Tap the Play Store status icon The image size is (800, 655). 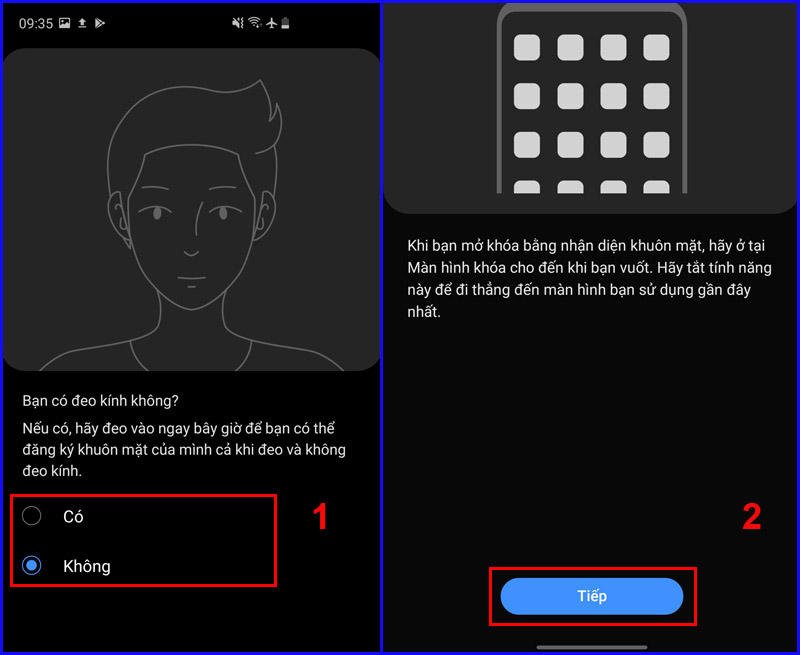(100, 23)
